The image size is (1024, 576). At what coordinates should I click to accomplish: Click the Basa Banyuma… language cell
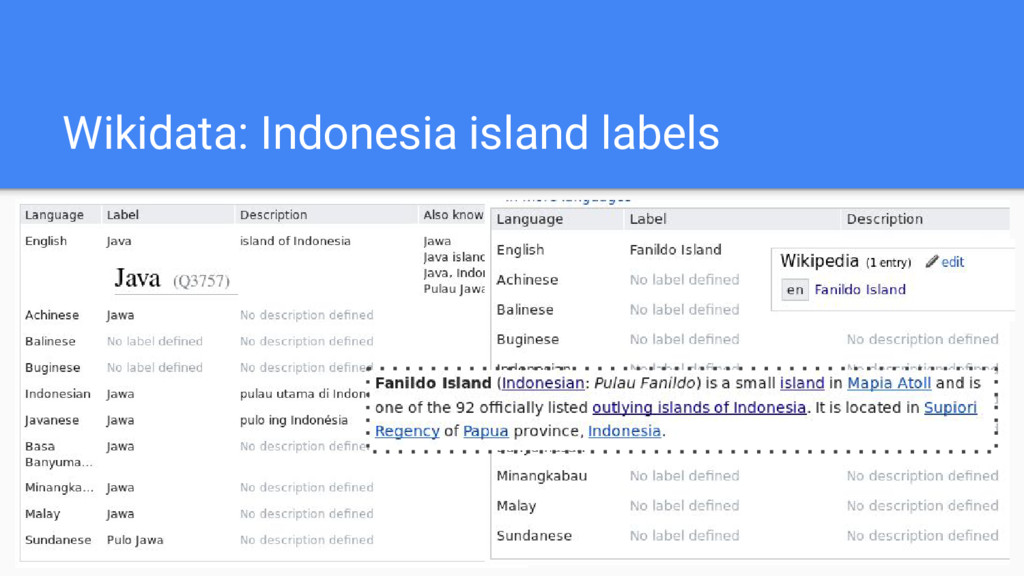point(58,454)
